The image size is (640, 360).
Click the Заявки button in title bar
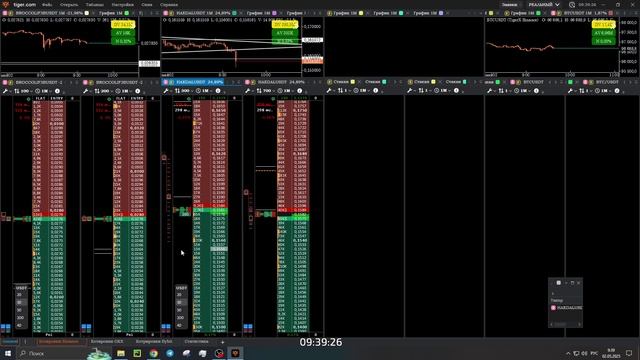tap(509, 5)
